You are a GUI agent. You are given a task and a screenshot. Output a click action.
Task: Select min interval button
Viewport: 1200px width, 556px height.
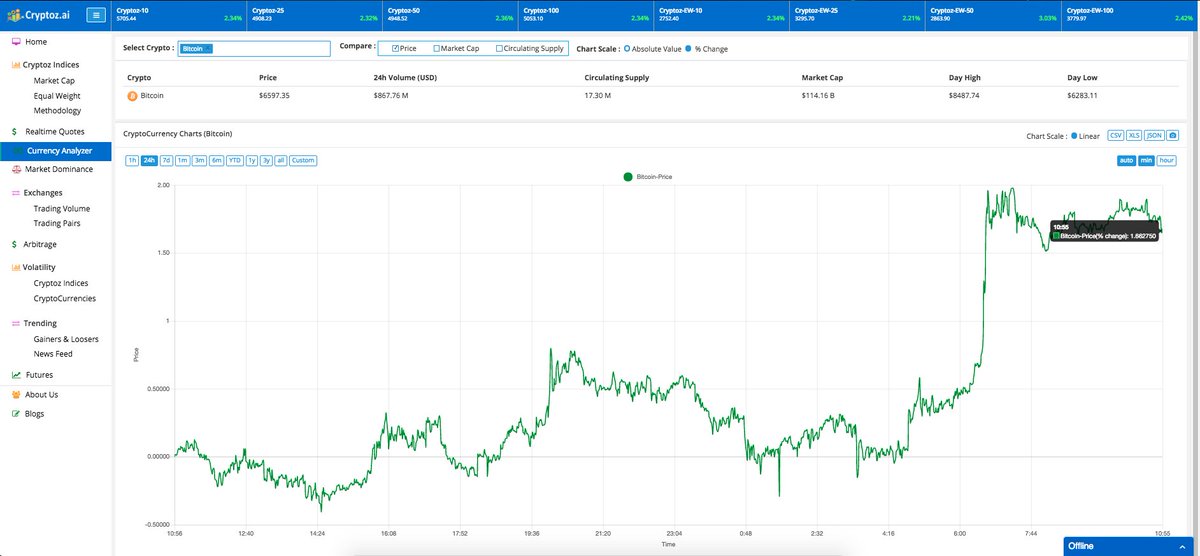(x=1147, y=160)
